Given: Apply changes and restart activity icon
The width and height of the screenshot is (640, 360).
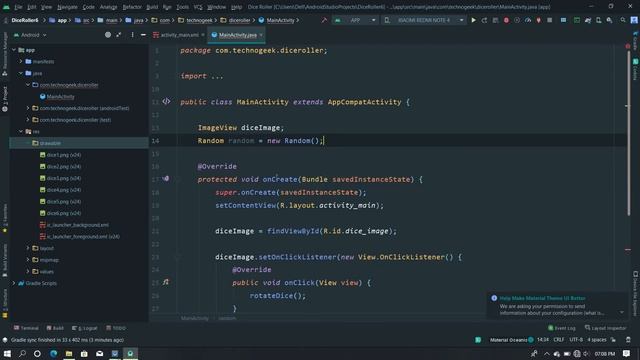Looking at the screenshot, I should click(484, 20).
